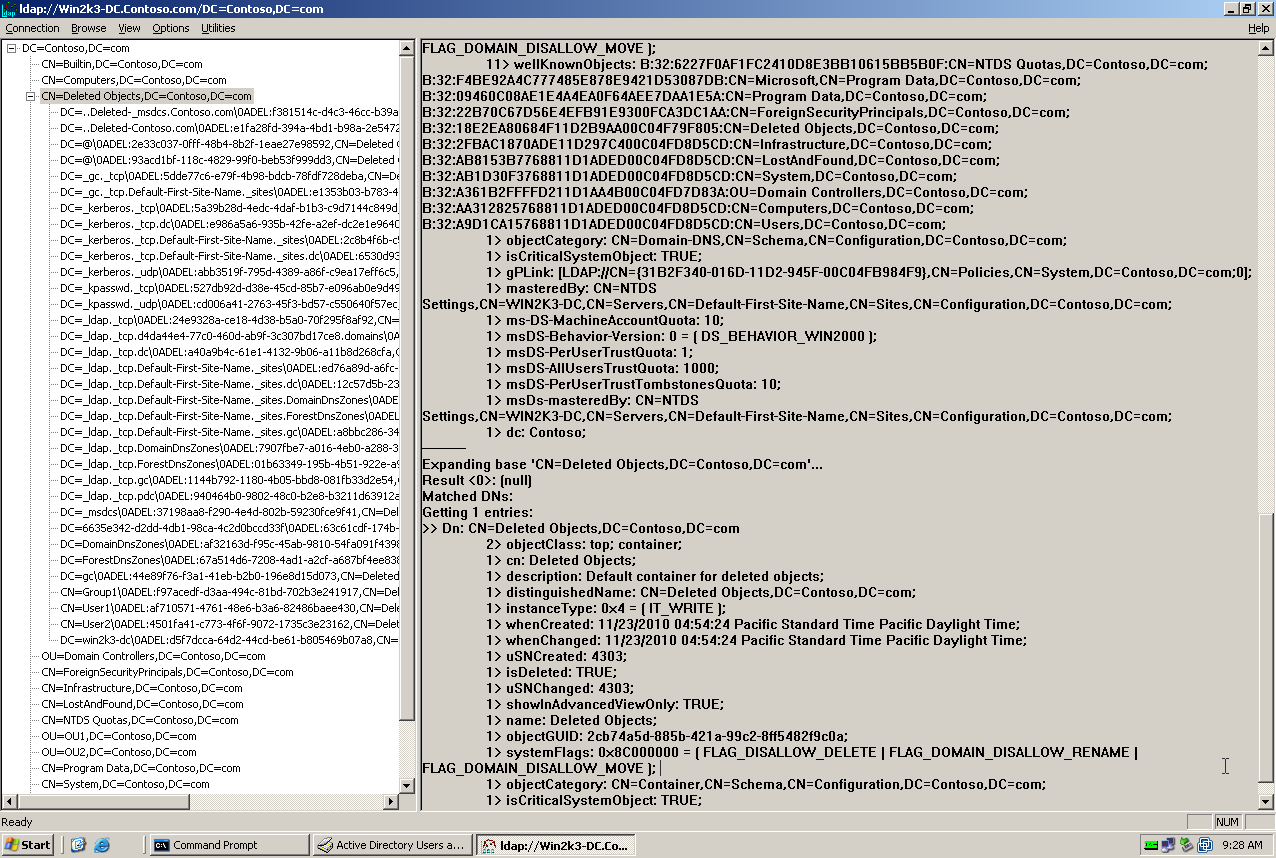Collapse the CN=Deleted Objects tree node
The image size is (1276, 858).
(30, 96)
